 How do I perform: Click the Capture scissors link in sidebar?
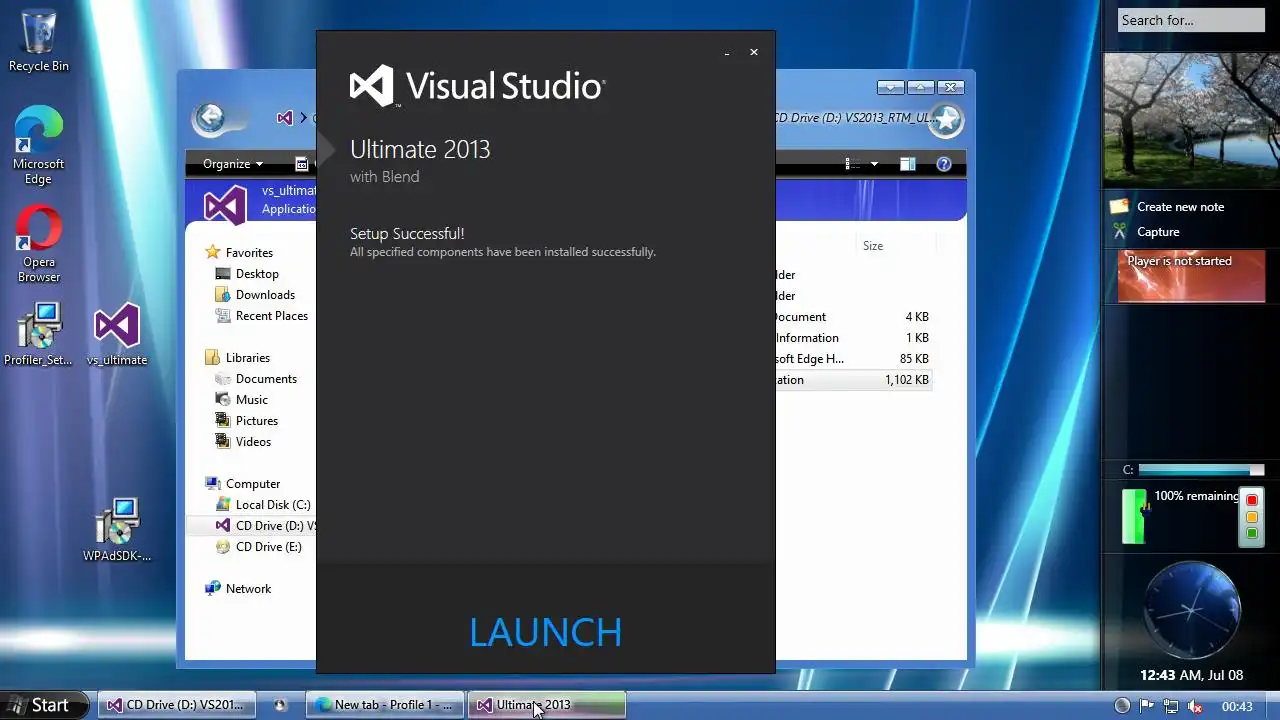tap(1158, 232)
